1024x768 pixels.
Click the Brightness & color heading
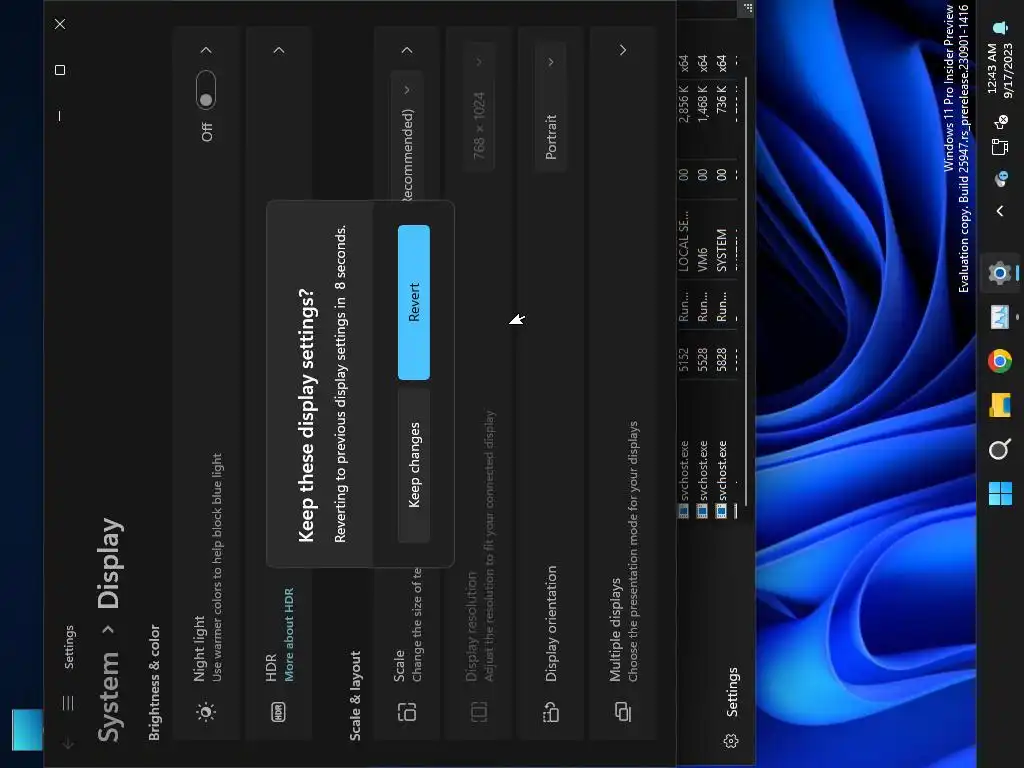154,682
